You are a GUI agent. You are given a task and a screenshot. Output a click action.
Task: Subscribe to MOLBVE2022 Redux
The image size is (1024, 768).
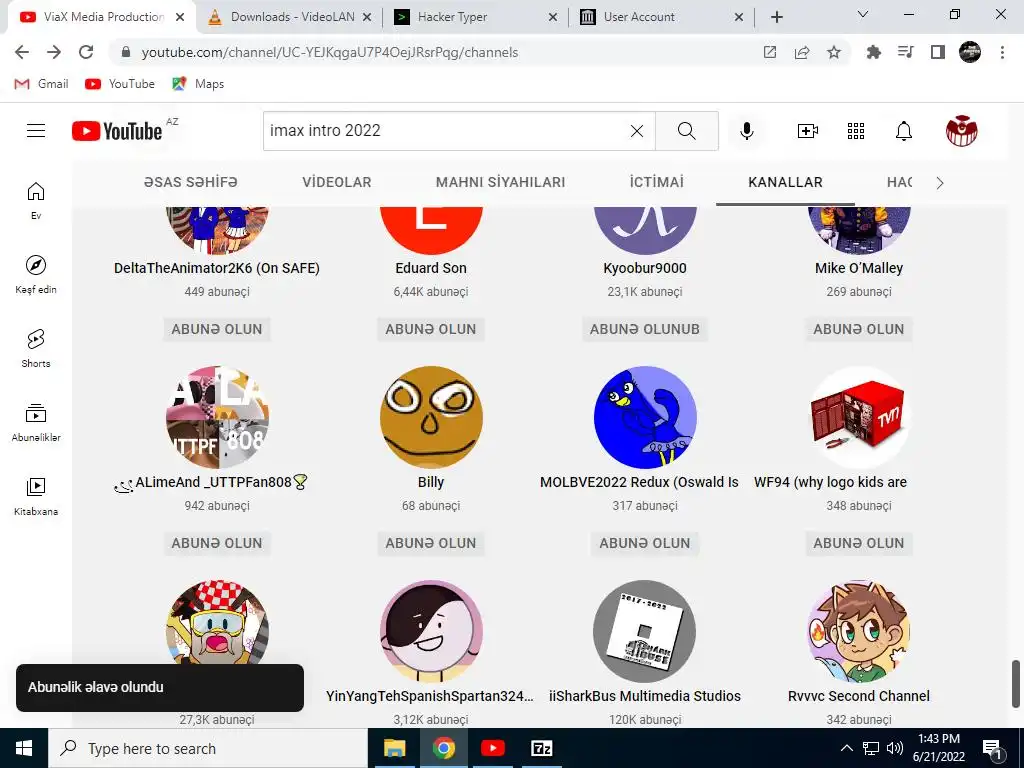click(x=645, y=543)
